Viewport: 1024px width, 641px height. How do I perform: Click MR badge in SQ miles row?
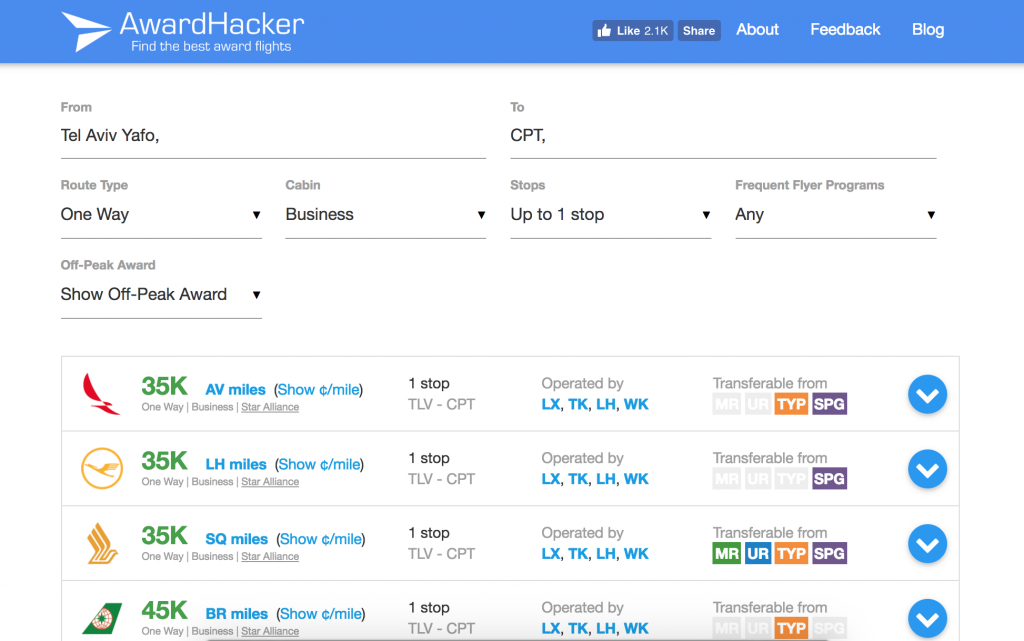pyautogui.click(x=726, y=554)
